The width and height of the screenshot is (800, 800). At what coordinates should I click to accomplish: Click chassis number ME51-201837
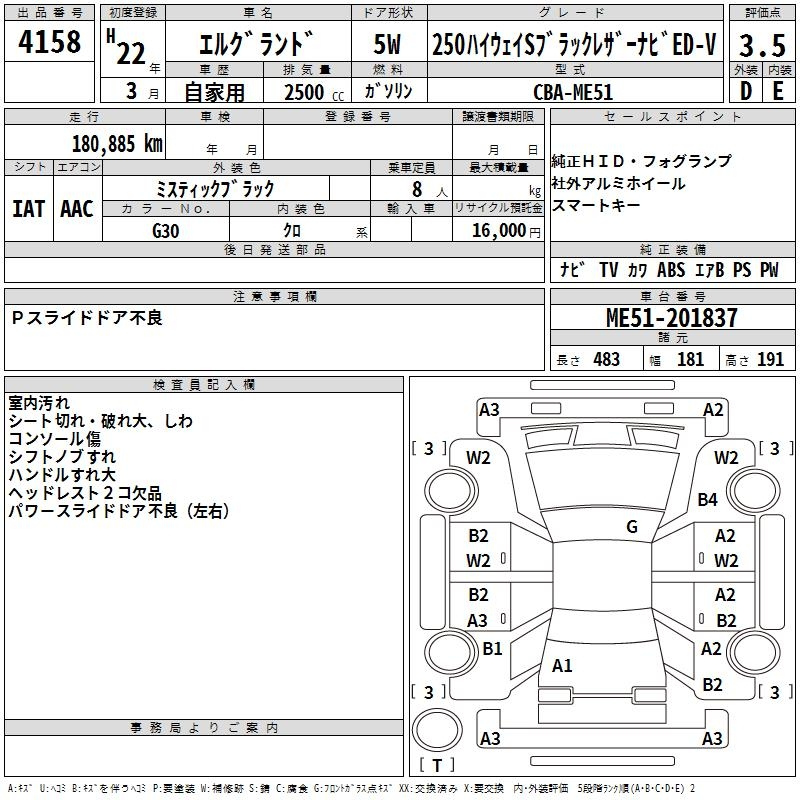pyautogui.click(x=671, y=318)
